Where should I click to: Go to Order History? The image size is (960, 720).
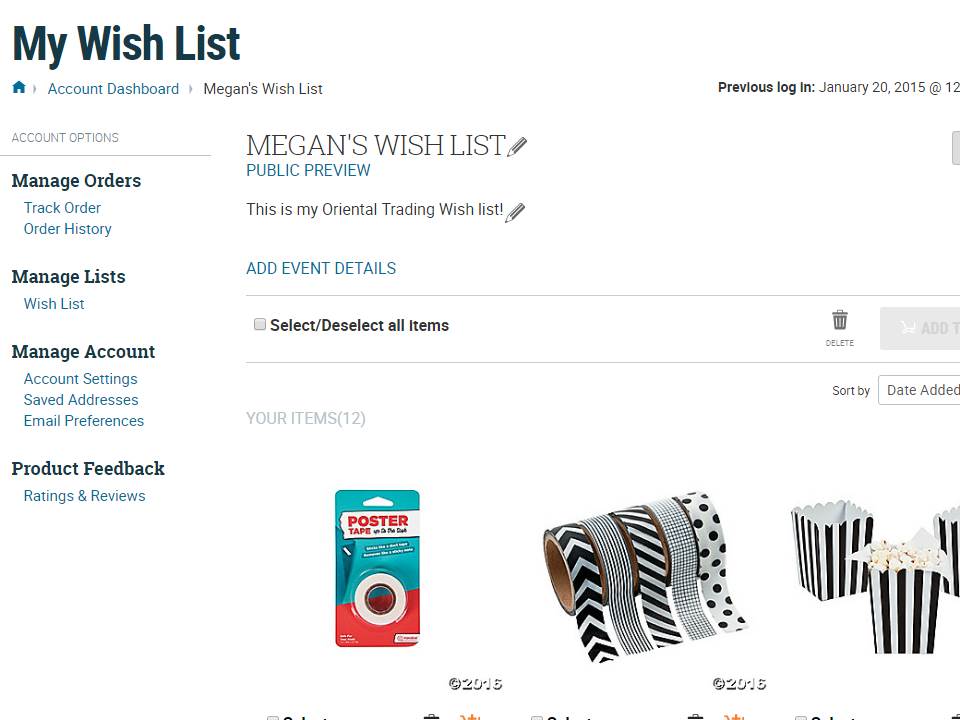[67, 229]
